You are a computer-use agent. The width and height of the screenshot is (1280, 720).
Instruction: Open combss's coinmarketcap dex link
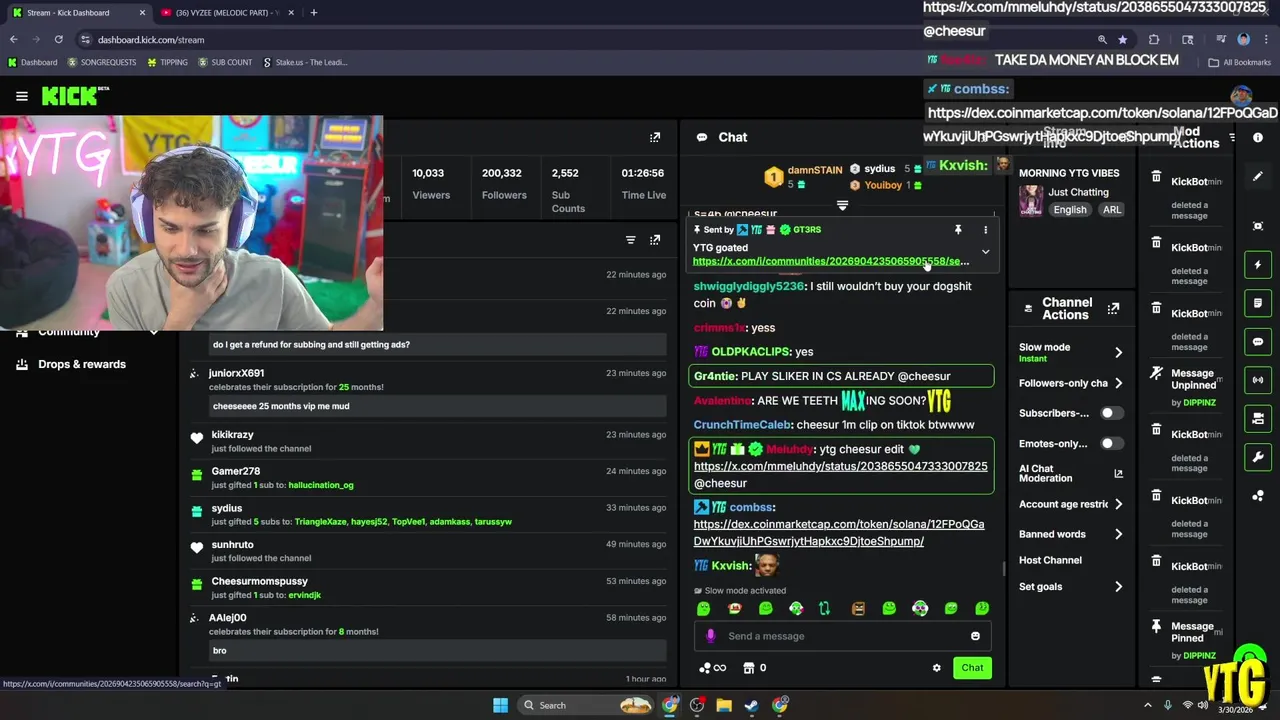[x=839, y=533]
